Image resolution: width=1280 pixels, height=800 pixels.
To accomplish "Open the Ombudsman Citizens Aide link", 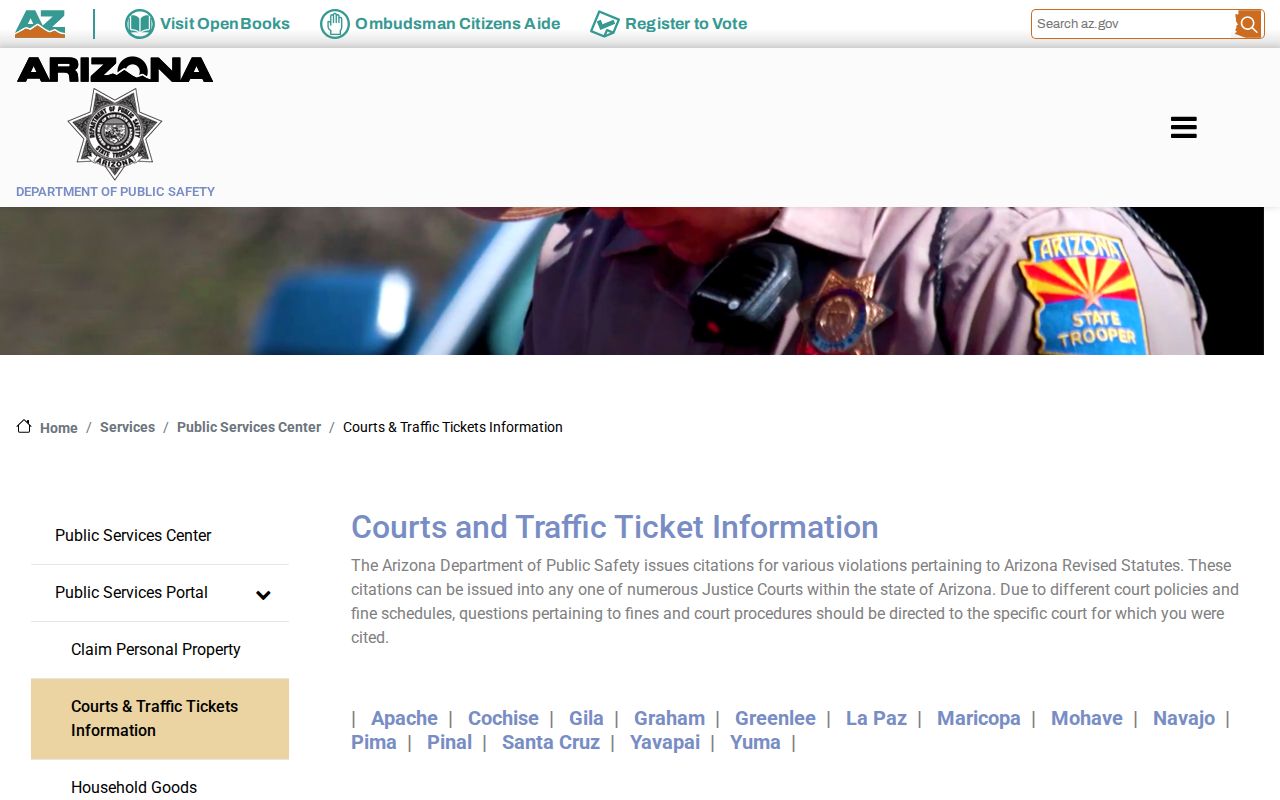I will point(458,24).
